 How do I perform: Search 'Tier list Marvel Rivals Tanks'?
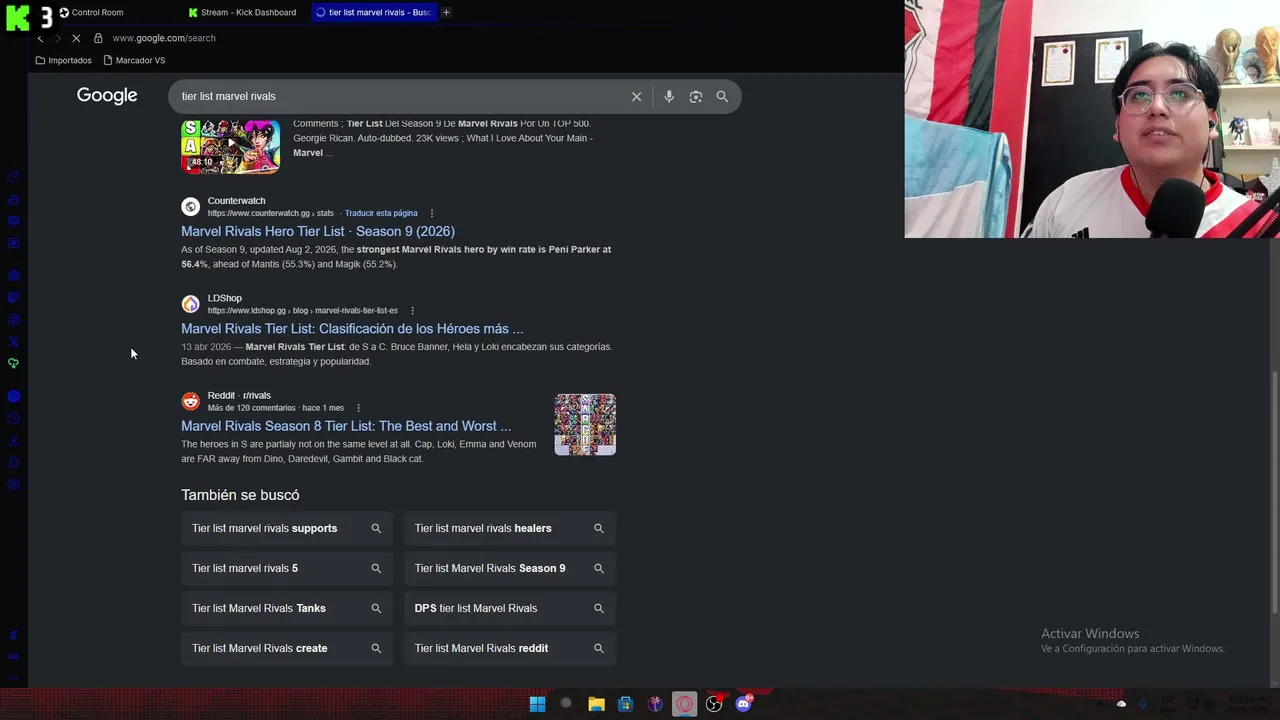(287, 608)
